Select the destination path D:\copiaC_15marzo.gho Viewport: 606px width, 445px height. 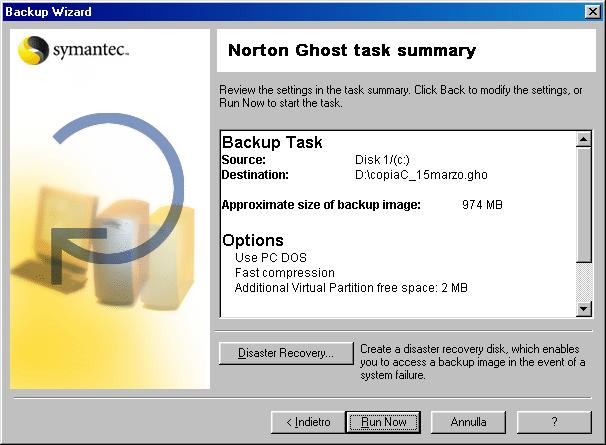click(421, 175)
